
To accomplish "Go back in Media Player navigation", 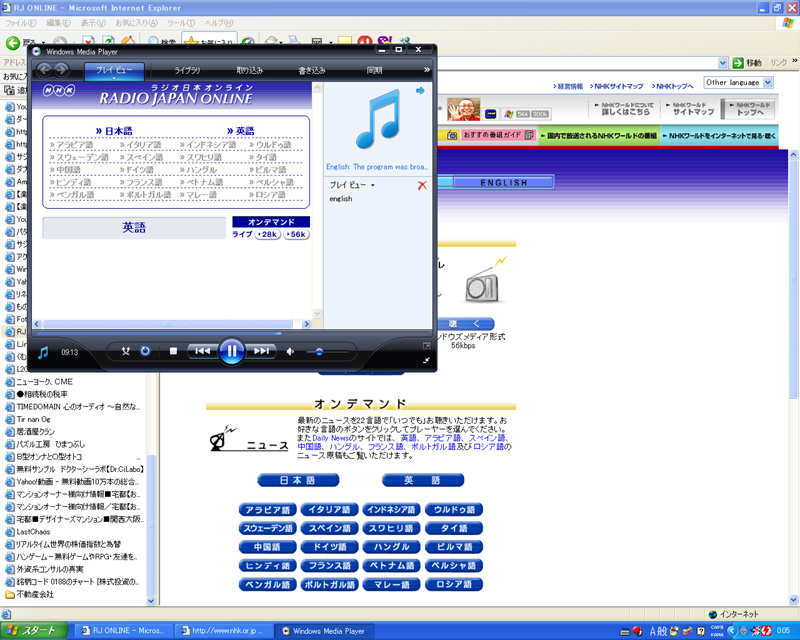I will tap(44, 69).
